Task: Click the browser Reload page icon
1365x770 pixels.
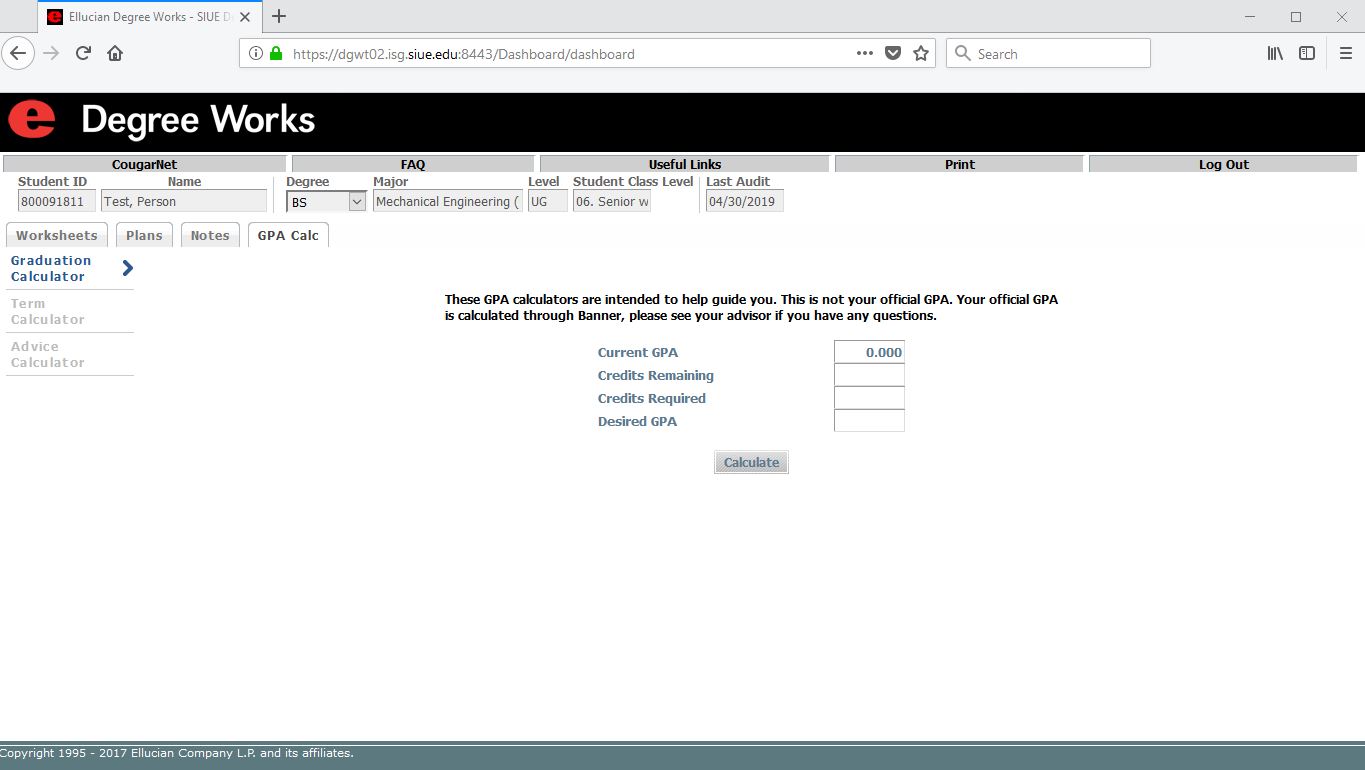Action: 84,54
